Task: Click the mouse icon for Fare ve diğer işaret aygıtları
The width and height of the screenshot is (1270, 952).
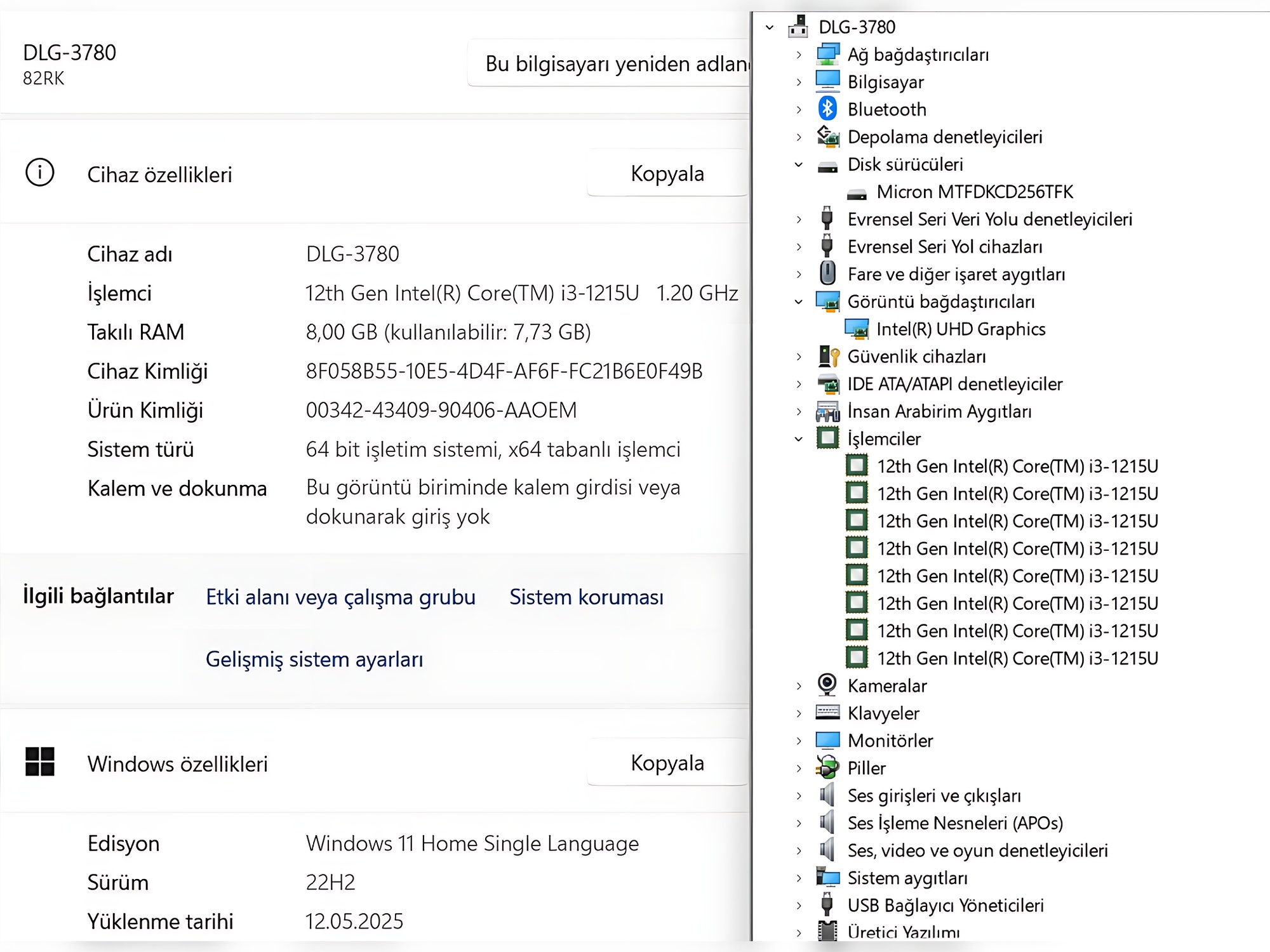Action: point(827,274)
